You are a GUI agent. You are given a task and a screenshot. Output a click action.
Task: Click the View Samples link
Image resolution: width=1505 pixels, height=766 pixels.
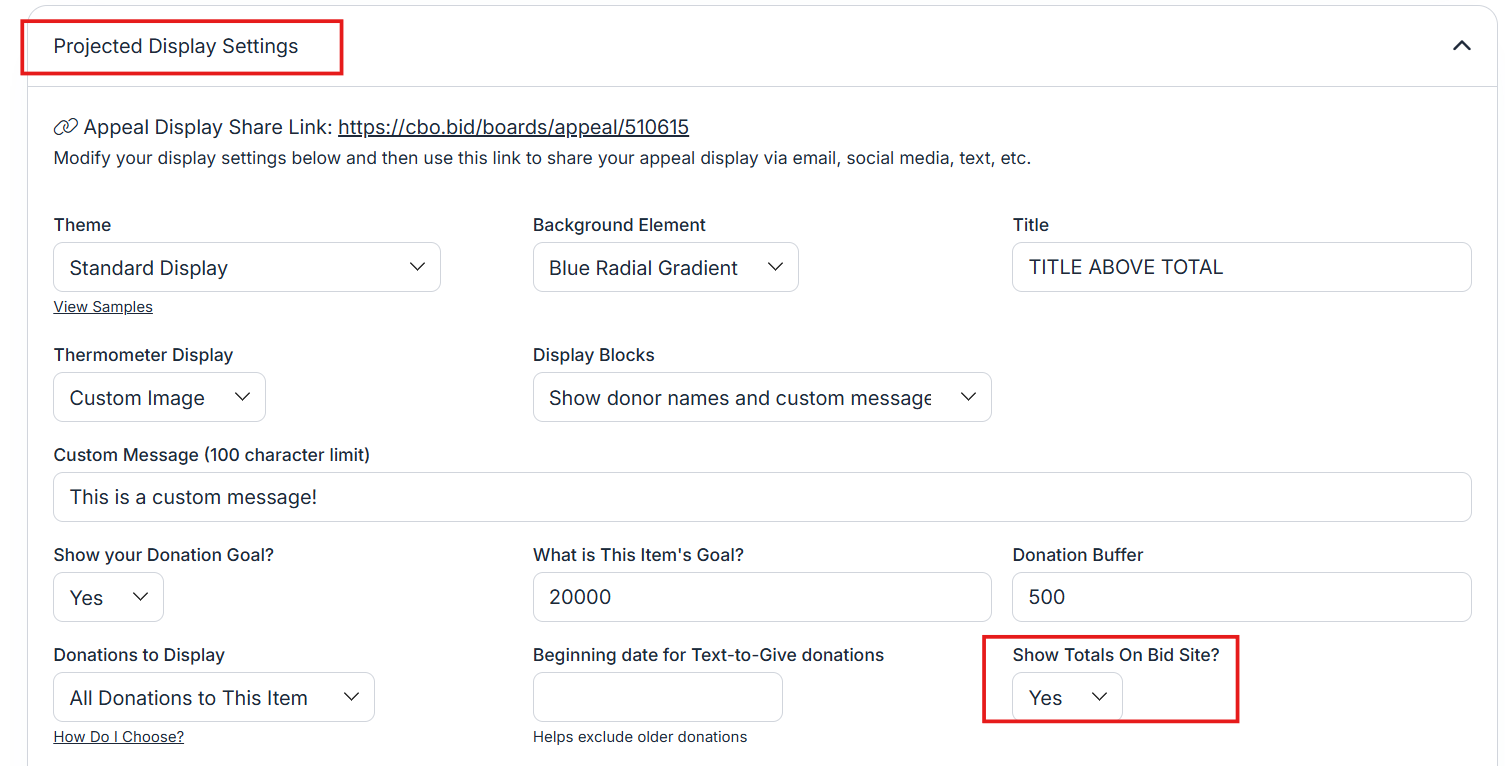tap(103, 307)
